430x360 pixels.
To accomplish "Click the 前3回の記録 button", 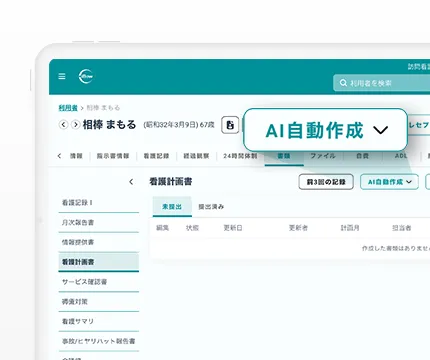I will 326,182.
